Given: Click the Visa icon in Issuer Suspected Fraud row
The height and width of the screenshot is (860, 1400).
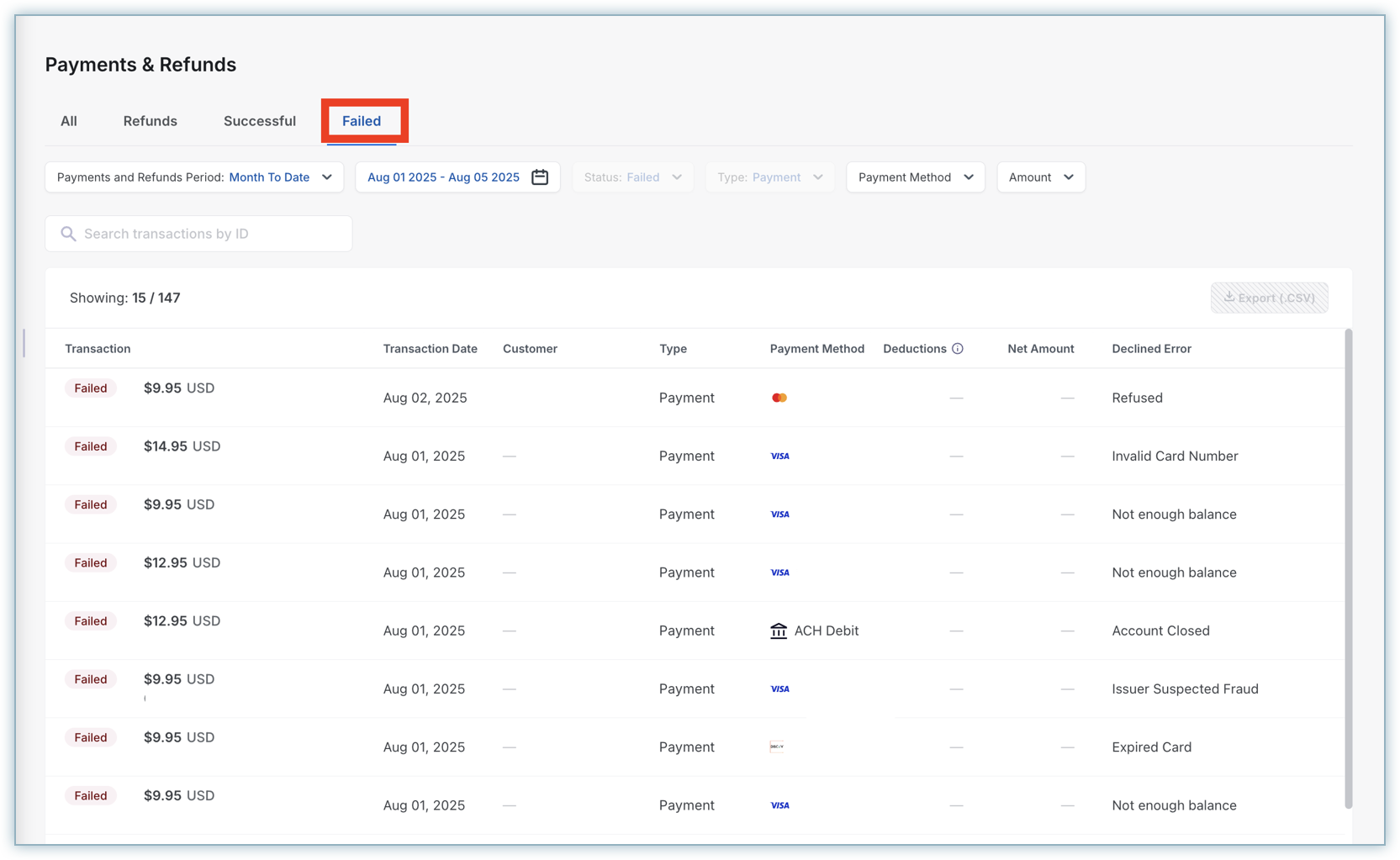Looking at the screenshot, I should 780,689.
